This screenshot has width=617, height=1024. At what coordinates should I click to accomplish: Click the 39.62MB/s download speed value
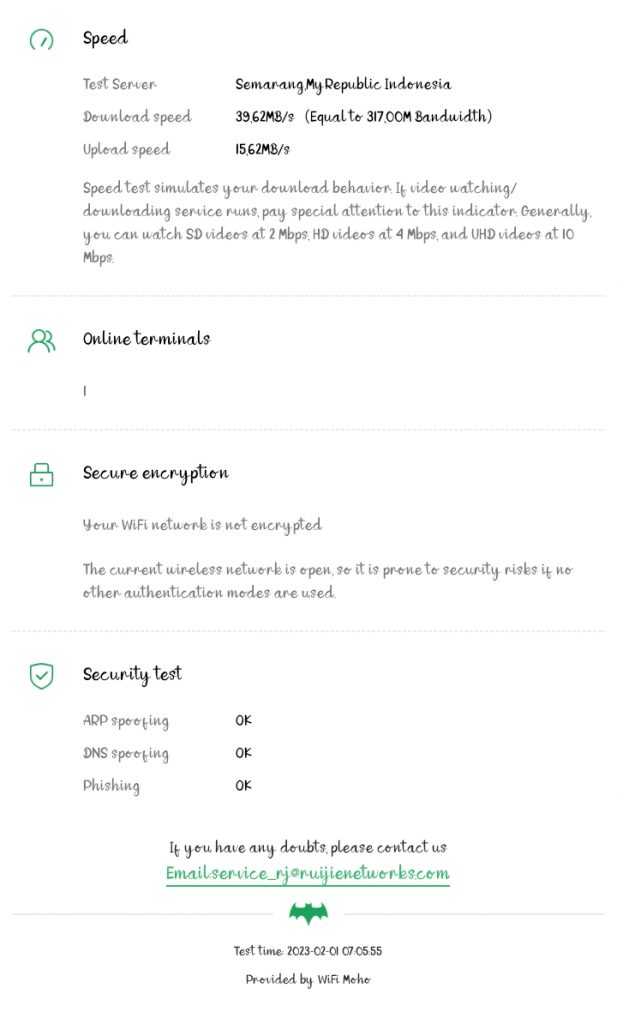click(264, 117)
